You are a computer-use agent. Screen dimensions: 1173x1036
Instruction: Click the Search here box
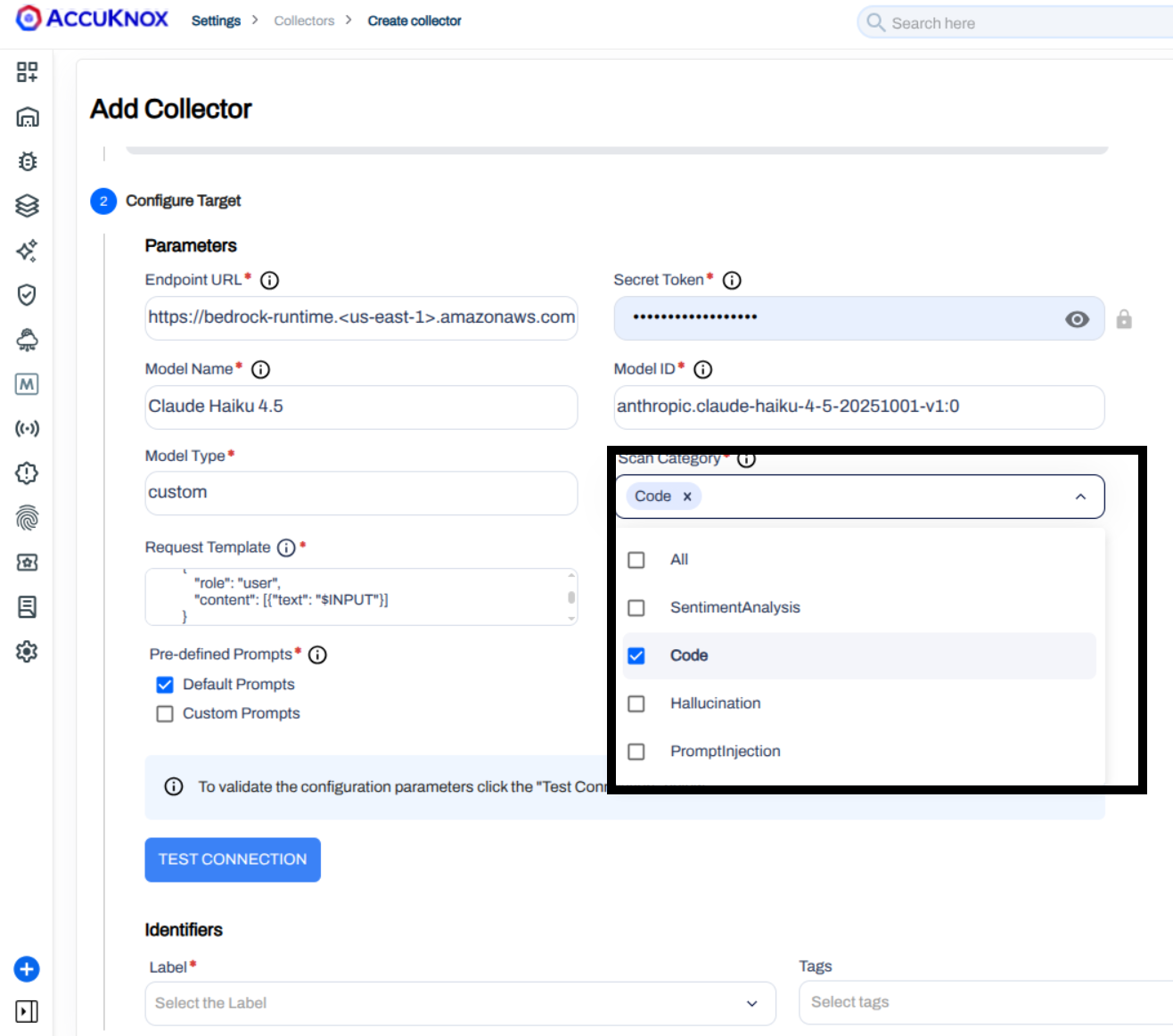click(x=1016, y=23)
